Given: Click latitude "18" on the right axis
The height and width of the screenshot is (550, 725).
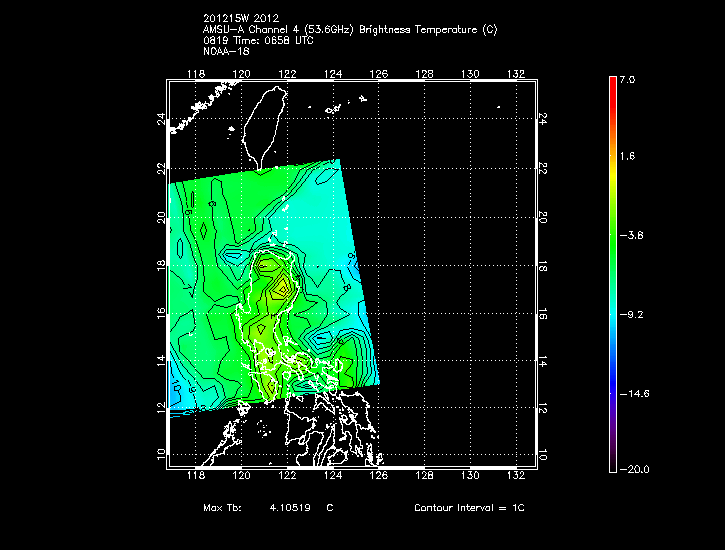Looking at the screenshot, I should click(x=543, y=266).
